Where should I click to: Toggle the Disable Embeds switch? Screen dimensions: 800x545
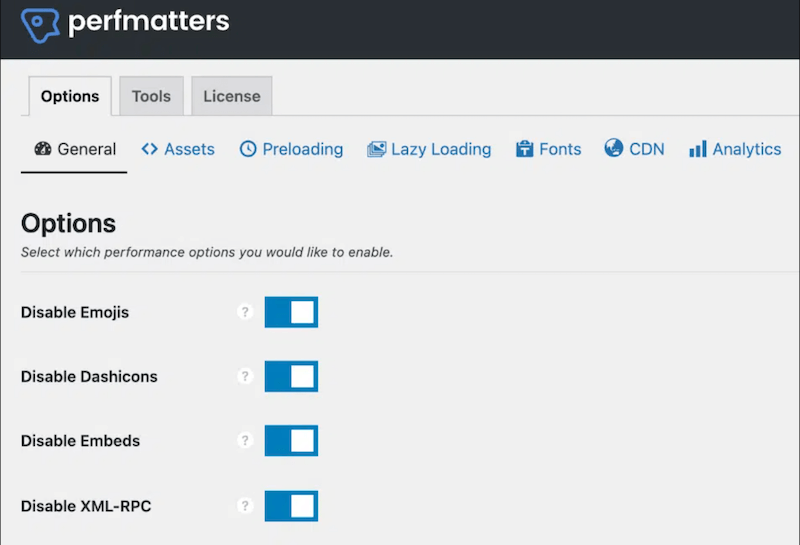pyautogui.click(x=291, y=440)
